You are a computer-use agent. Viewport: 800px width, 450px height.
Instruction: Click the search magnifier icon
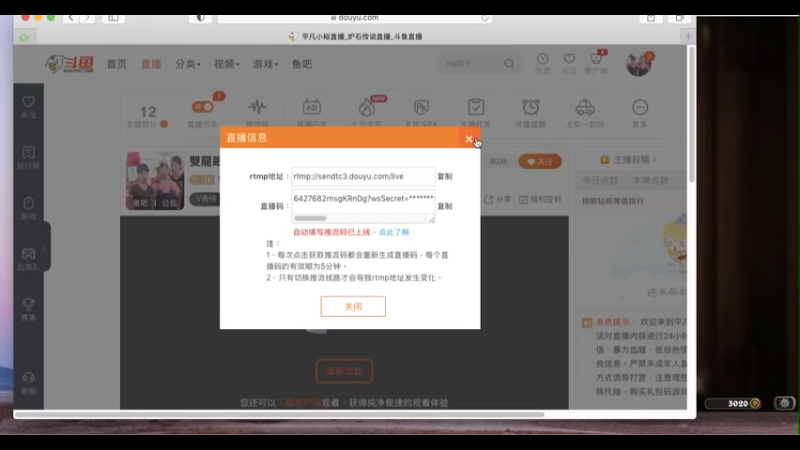click(509, 64)
